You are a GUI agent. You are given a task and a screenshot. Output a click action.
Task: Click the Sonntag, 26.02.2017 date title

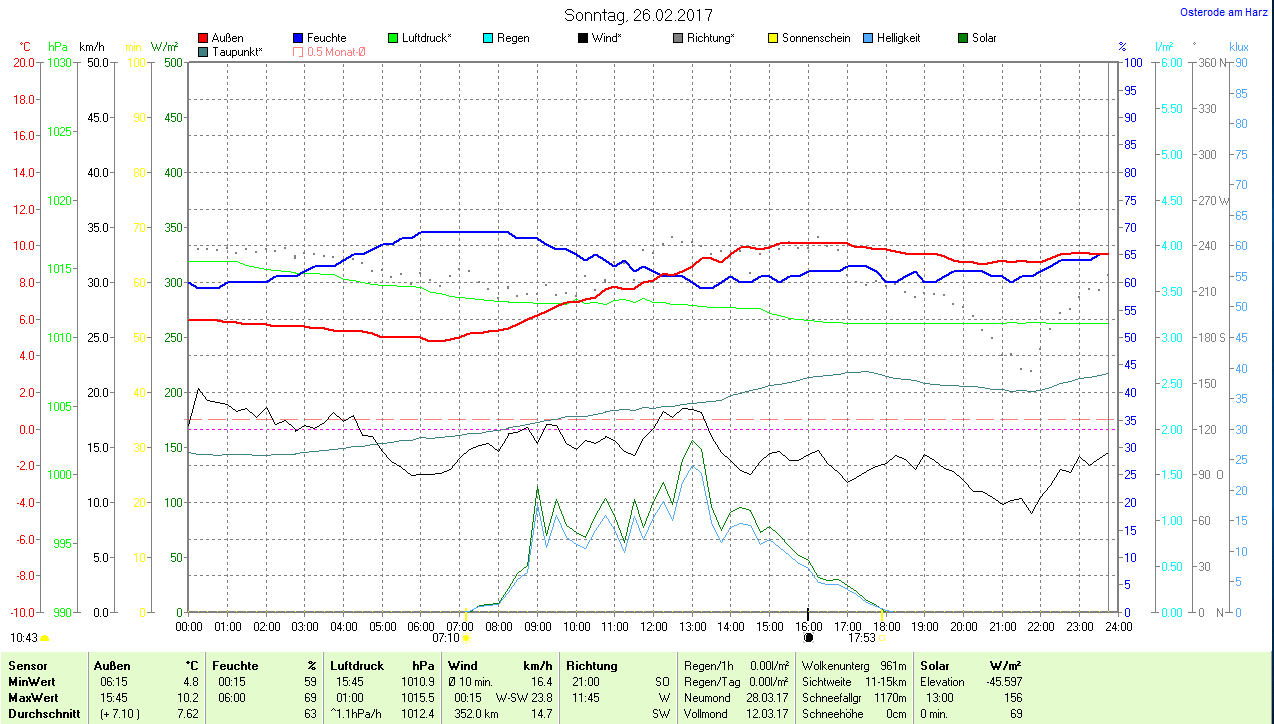pos(639,15)
